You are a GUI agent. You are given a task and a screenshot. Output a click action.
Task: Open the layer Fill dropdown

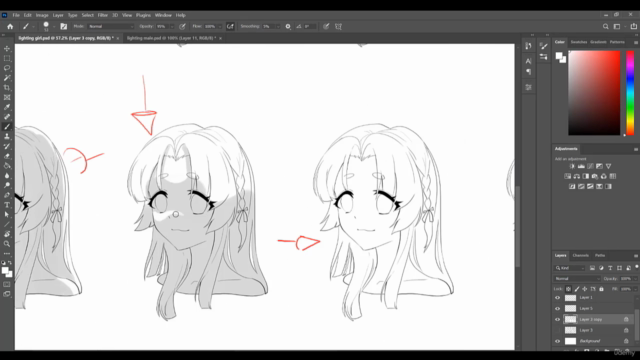tap(635, 289)
